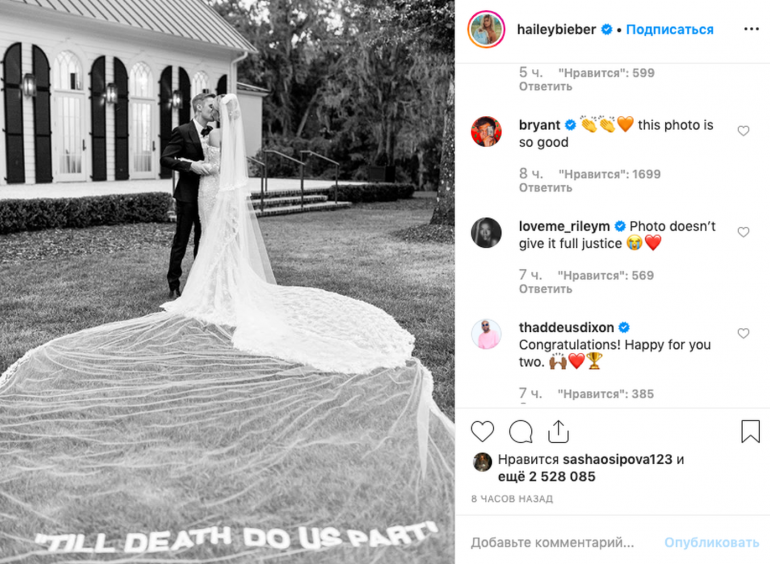
Task: Click Ответить under loveme_rileym's comment
Action: [546, 289]
